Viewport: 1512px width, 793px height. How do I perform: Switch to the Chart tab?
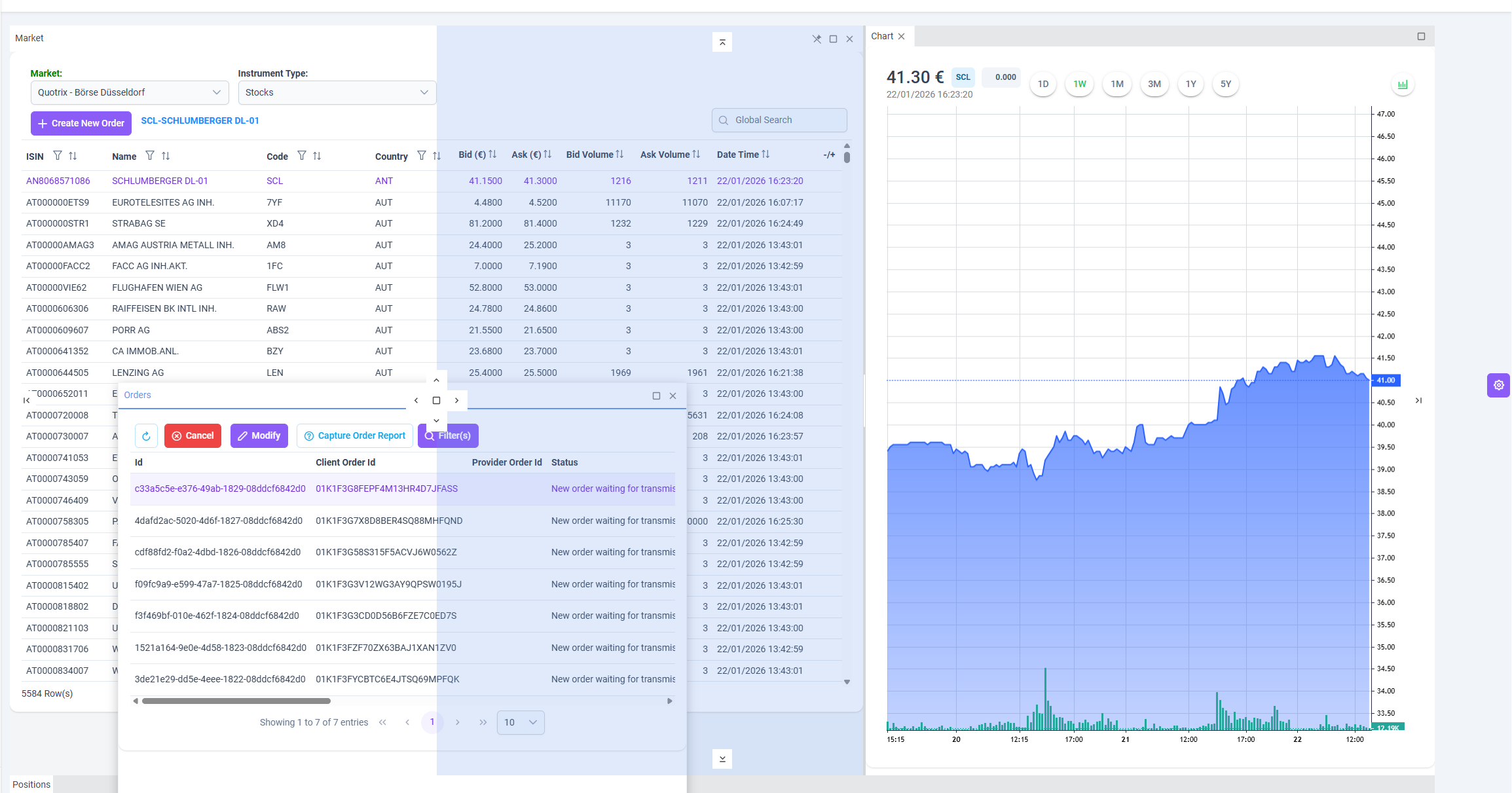[x=882, y=36]
